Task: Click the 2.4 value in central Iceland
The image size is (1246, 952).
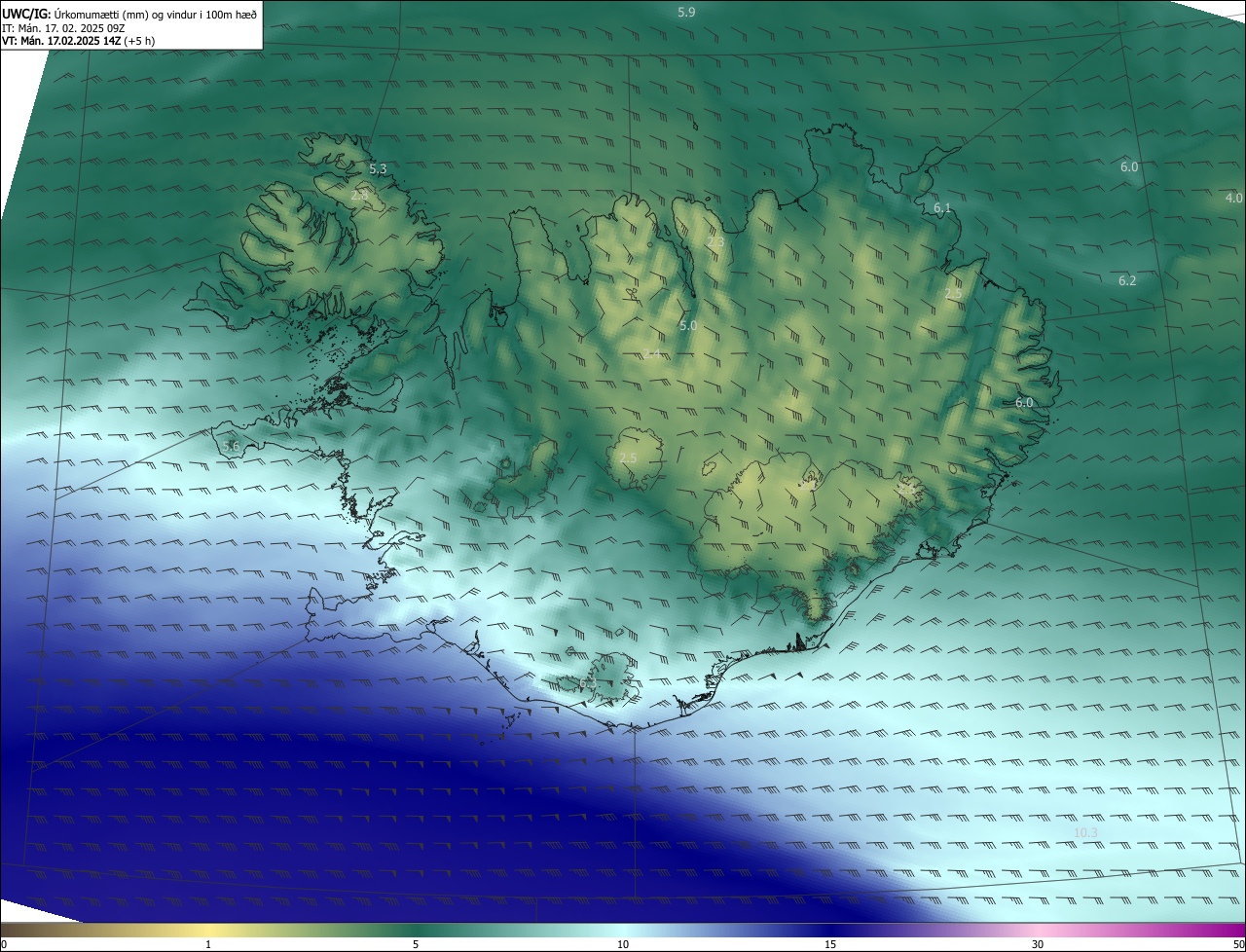Action: 651,353
